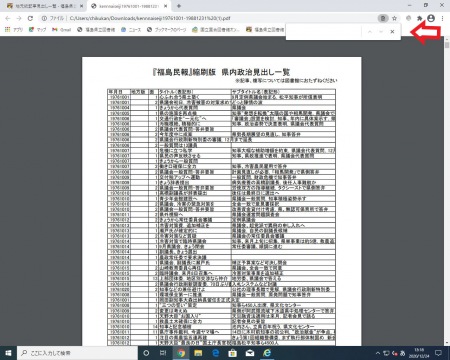Jump to the previous search match

pos(370,32)
